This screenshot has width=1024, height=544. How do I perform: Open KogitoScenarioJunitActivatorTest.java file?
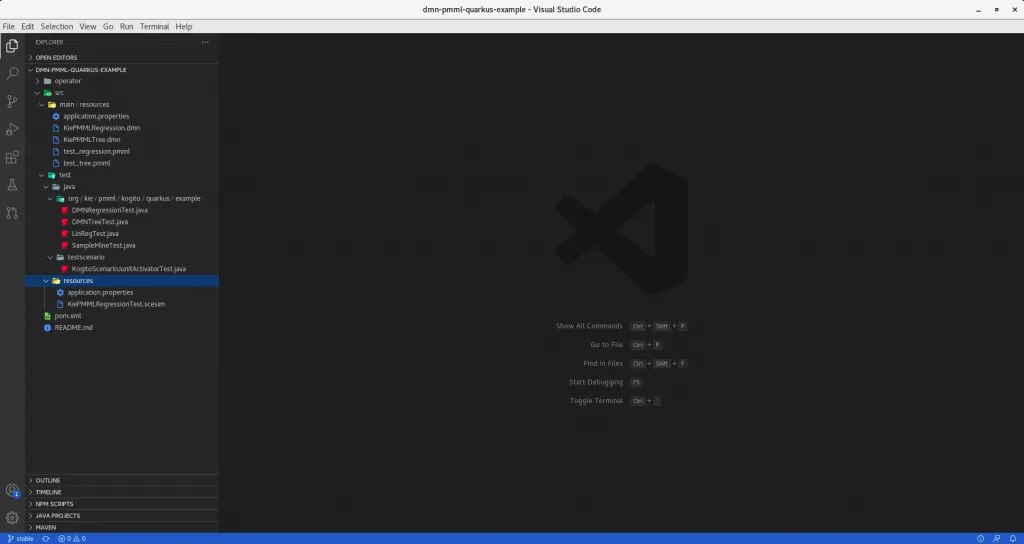point(129,269)
